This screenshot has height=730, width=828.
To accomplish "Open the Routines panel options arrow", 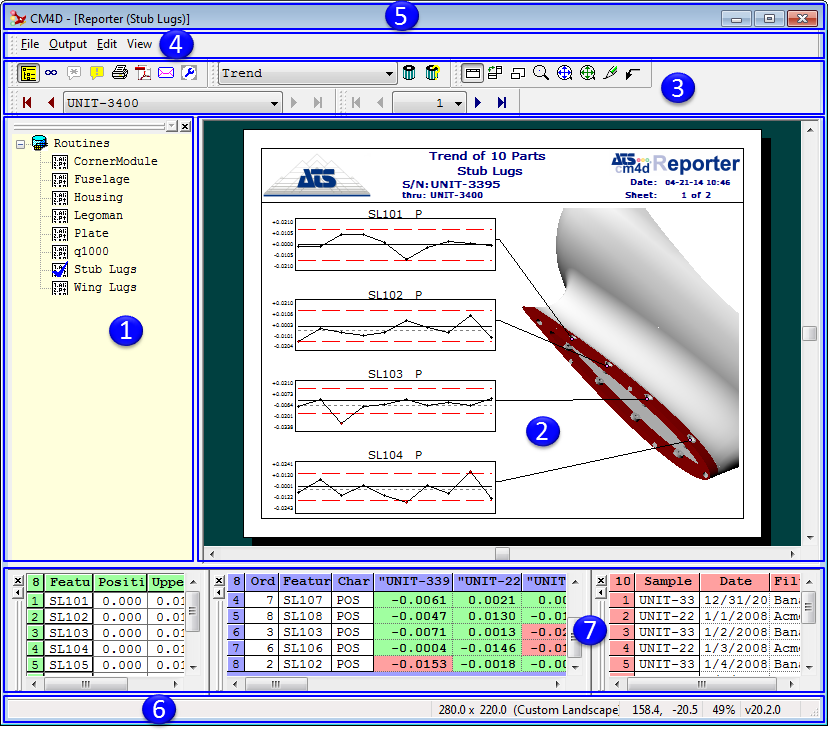I will coord(172,126).
